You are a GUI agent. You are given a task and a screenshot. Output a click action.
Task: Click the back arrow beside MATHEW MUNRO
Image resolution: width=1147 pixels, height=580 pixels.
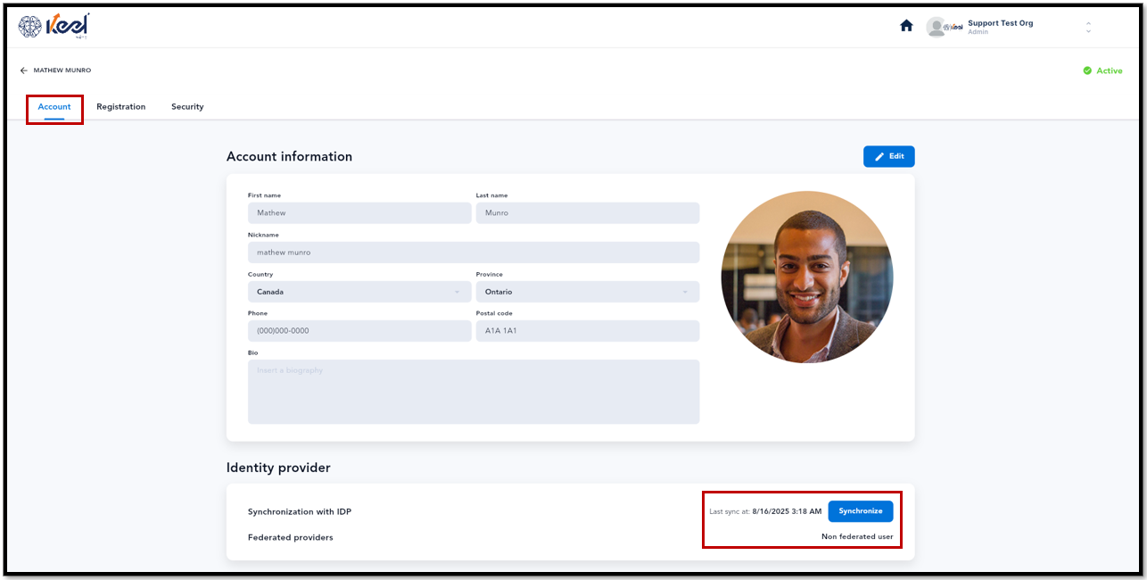click(23, 70)
